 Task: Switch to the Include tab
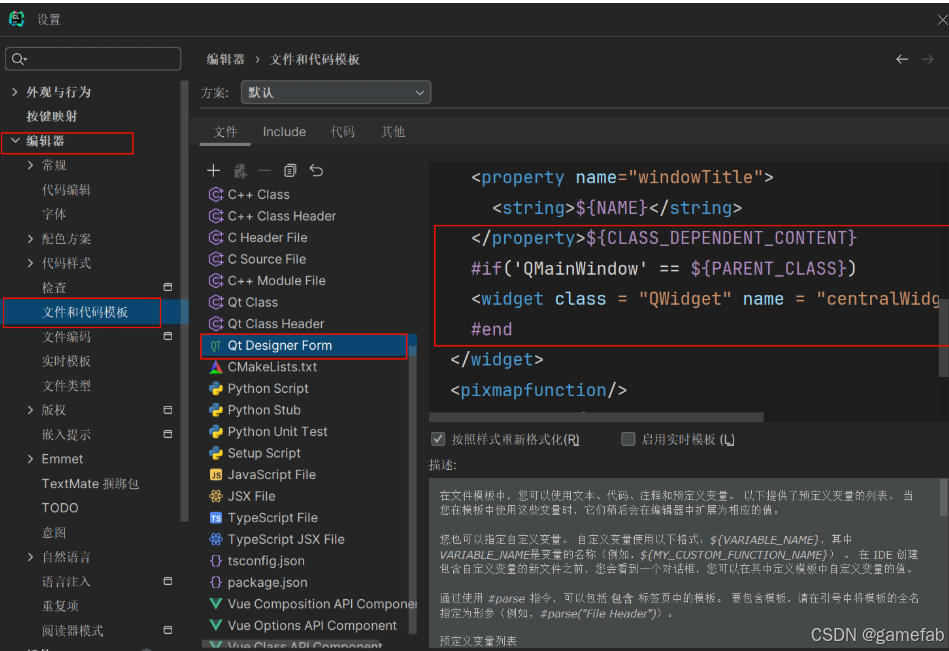click(x=284, y=131)
